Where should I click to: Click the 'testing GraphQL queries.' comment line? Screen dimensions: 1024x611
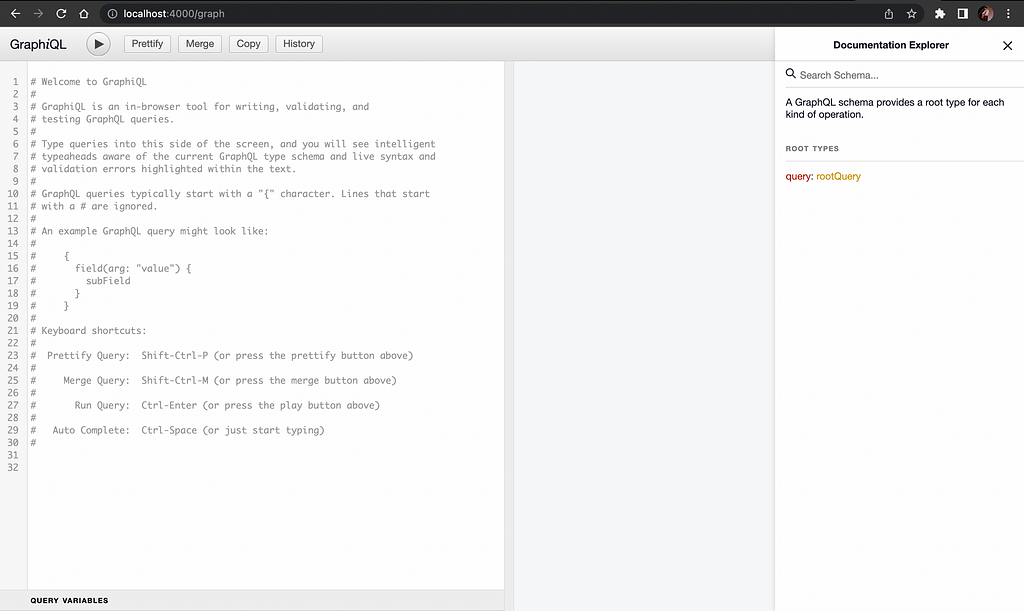coord(102,119)
